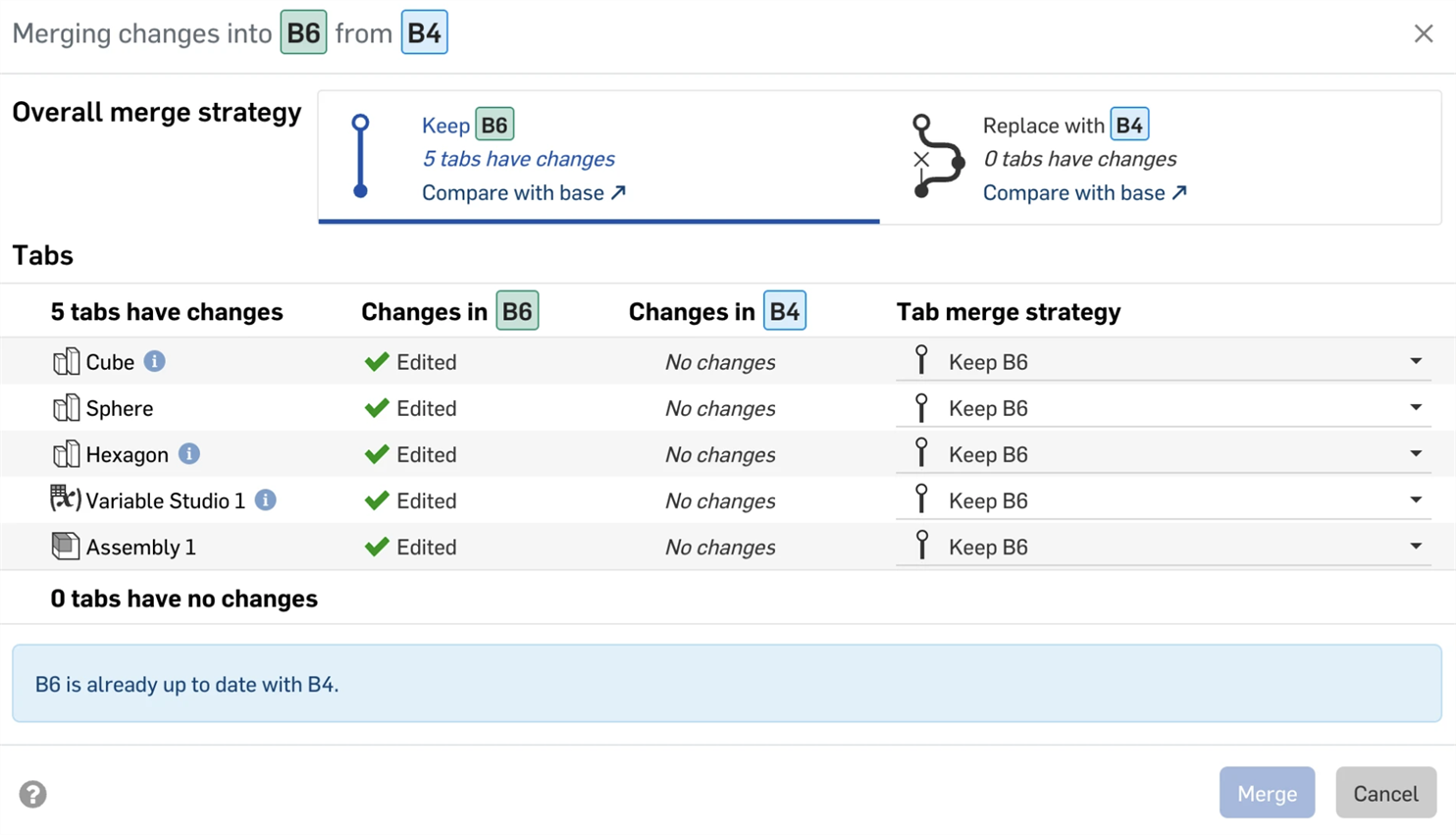
Task: Select the Keep B6 overall strategy
Action: coord(598,157)
